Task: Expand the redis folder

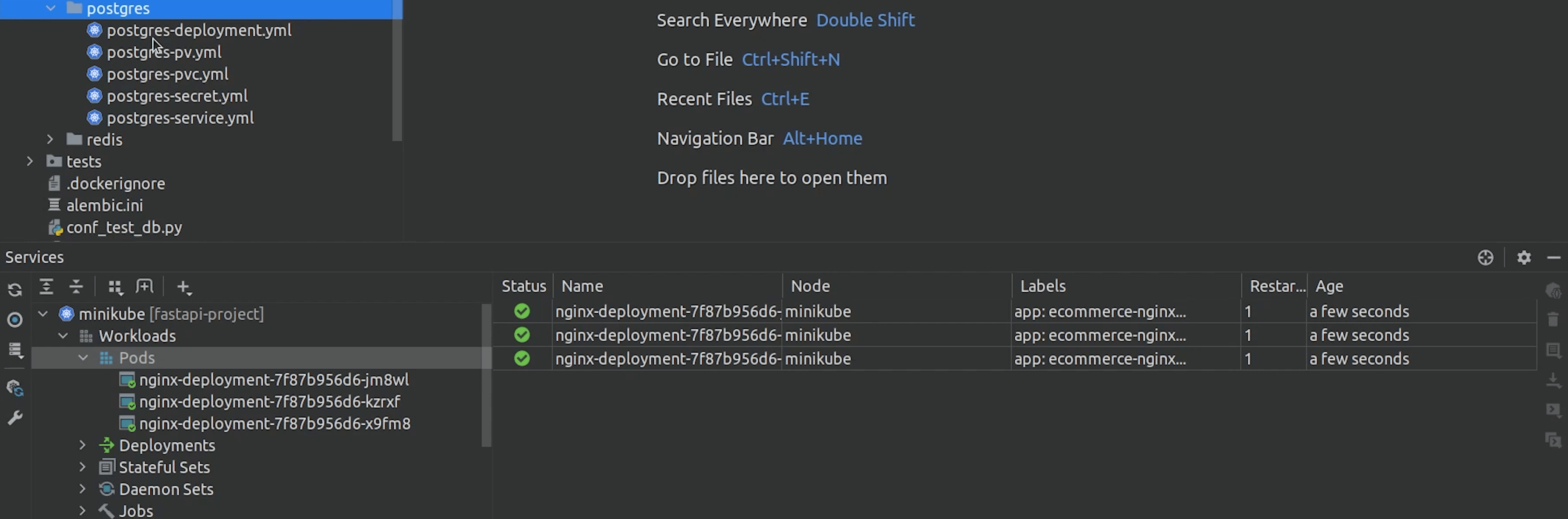Action: (50, 139)
